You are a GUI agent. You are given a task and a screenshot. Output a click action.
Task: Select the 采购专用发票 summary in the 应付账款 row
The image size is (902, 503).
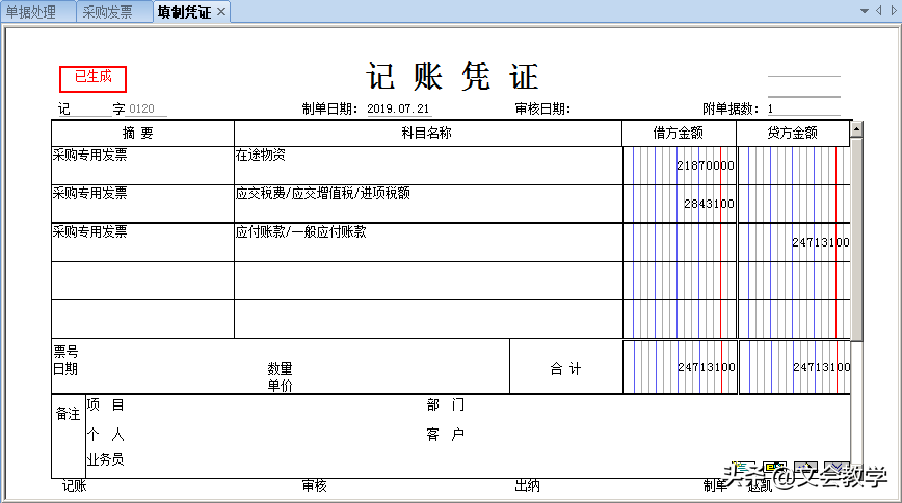(143, 242)
